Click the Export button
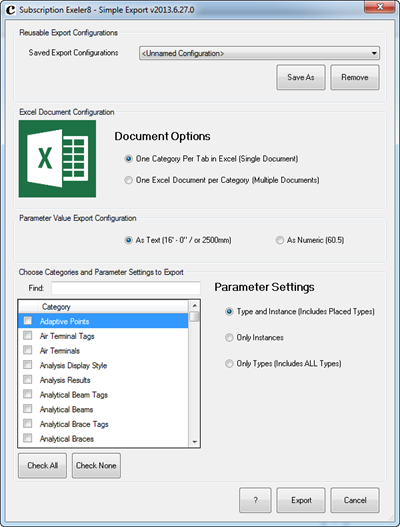This screenshot has height=527, width=400. (301, 500)
